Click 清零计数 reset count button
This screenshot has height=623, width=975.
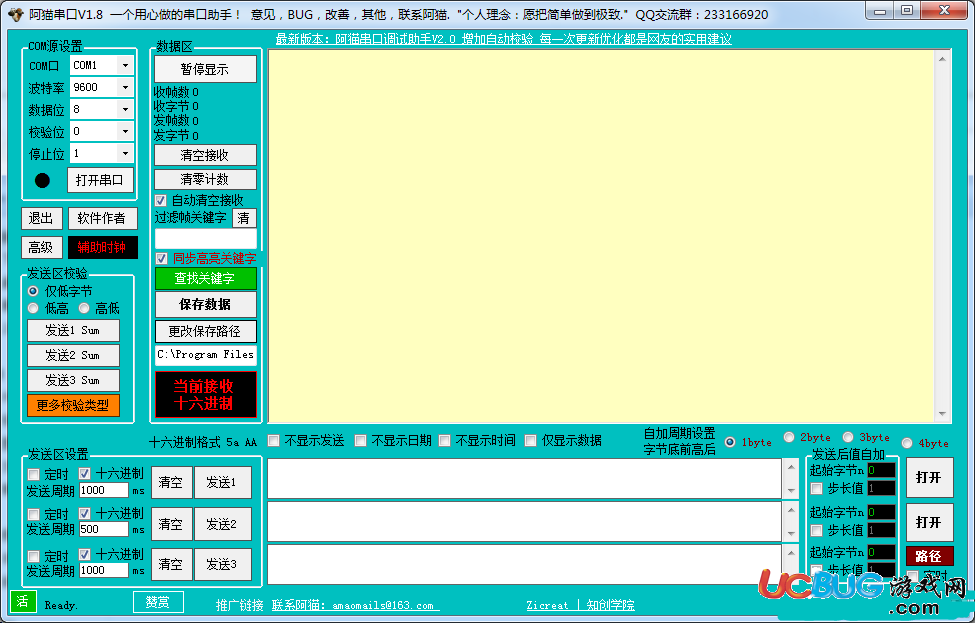205,179
